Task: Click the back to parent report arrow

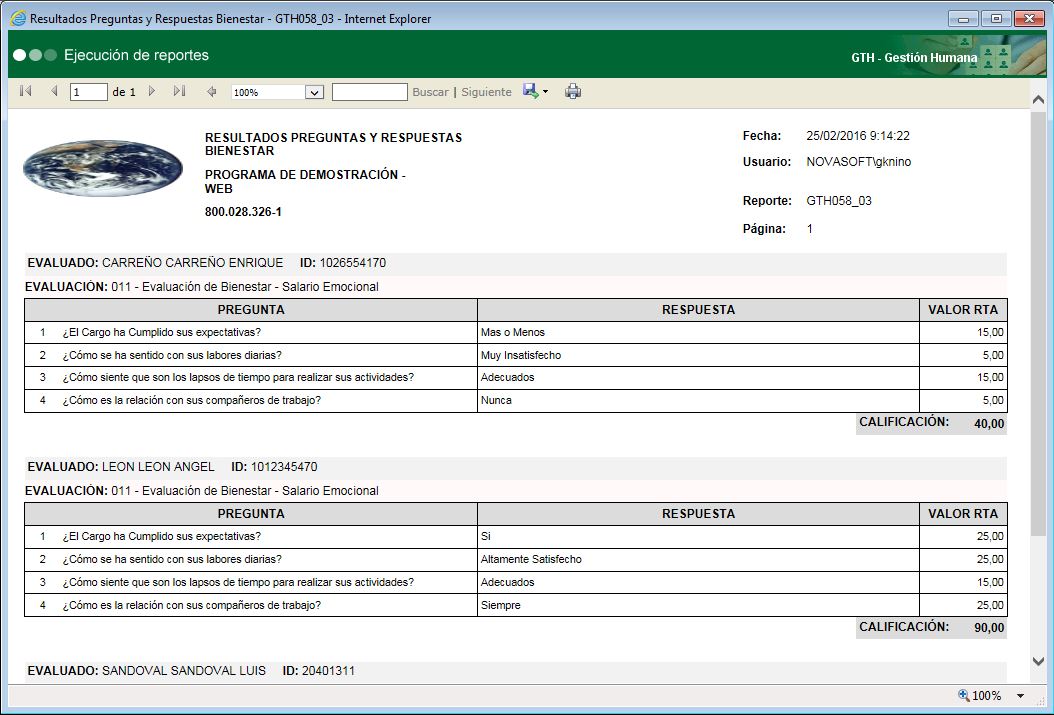Action: pos(212,91)
